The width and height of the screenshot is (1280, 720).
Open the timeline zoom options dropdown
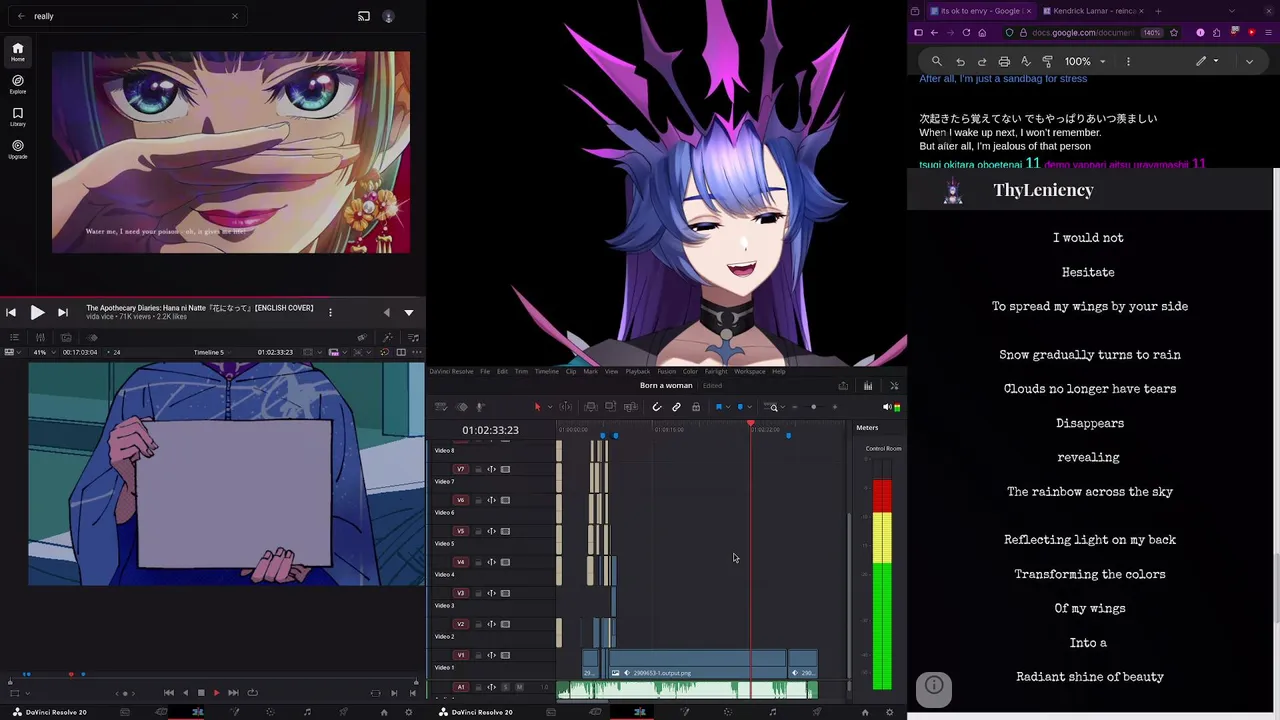783,407
